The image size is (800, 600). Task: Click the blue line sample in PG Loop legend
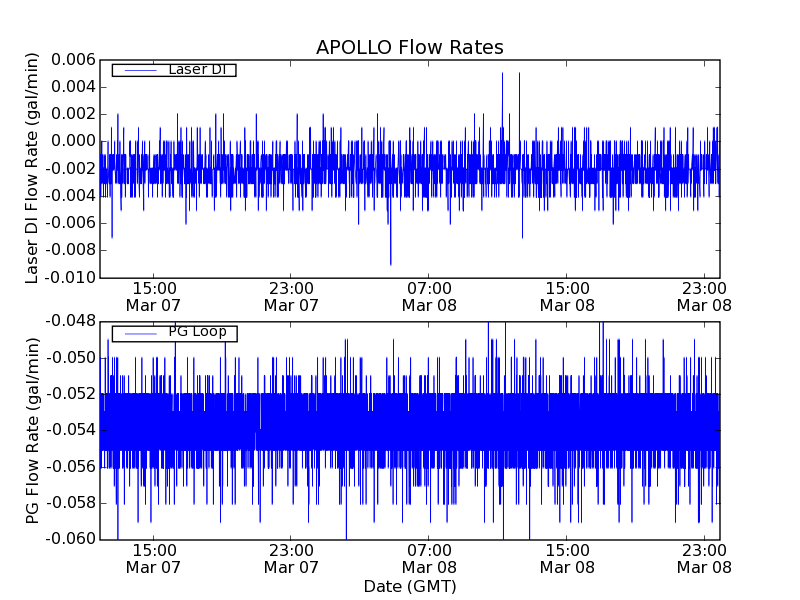pos(138,333)
